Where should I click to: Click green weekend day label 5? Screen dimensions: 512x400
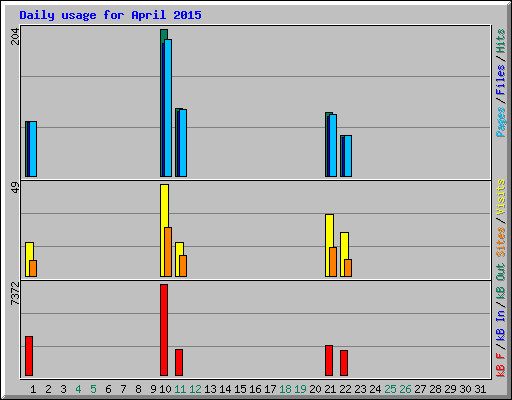click(93, 389)
